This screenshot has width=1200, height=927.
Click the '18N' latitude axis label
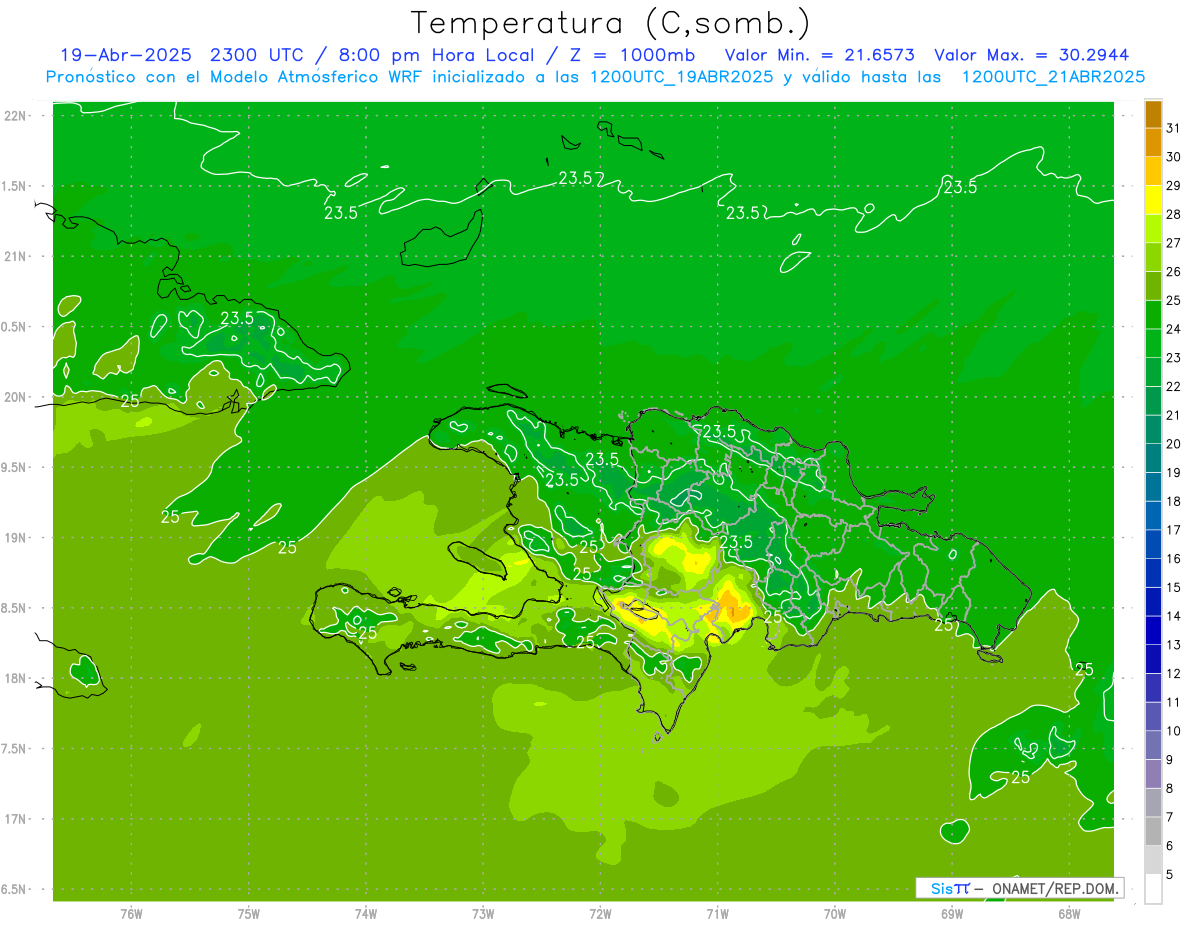tap(16, 678)
